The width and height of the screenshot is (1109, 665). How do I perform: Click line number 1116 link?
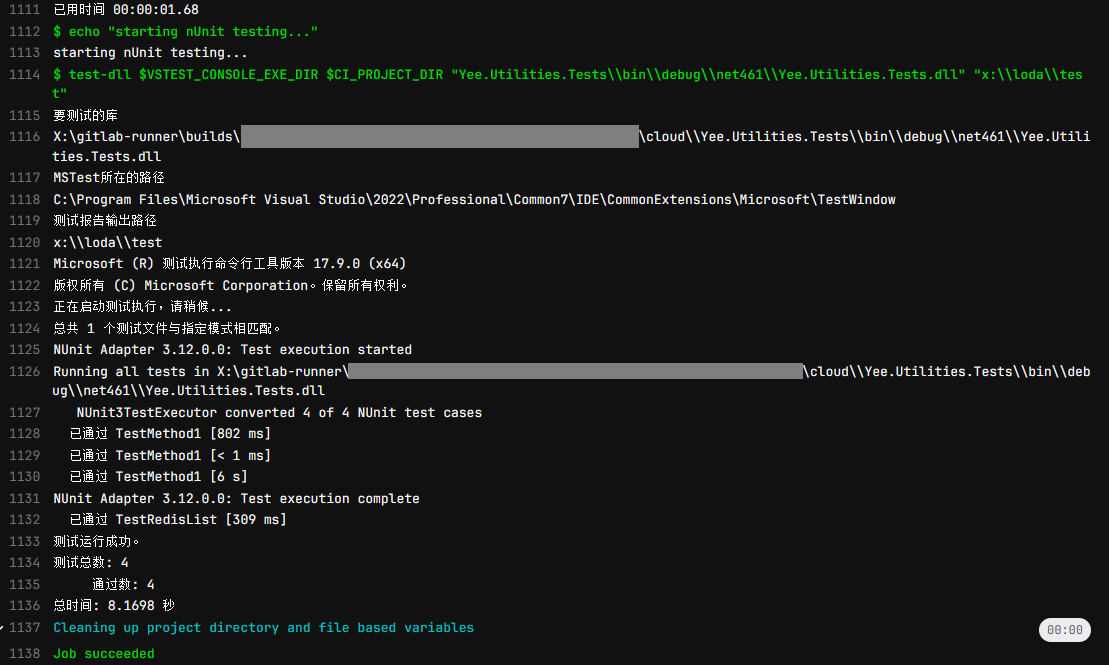point(24,136)
